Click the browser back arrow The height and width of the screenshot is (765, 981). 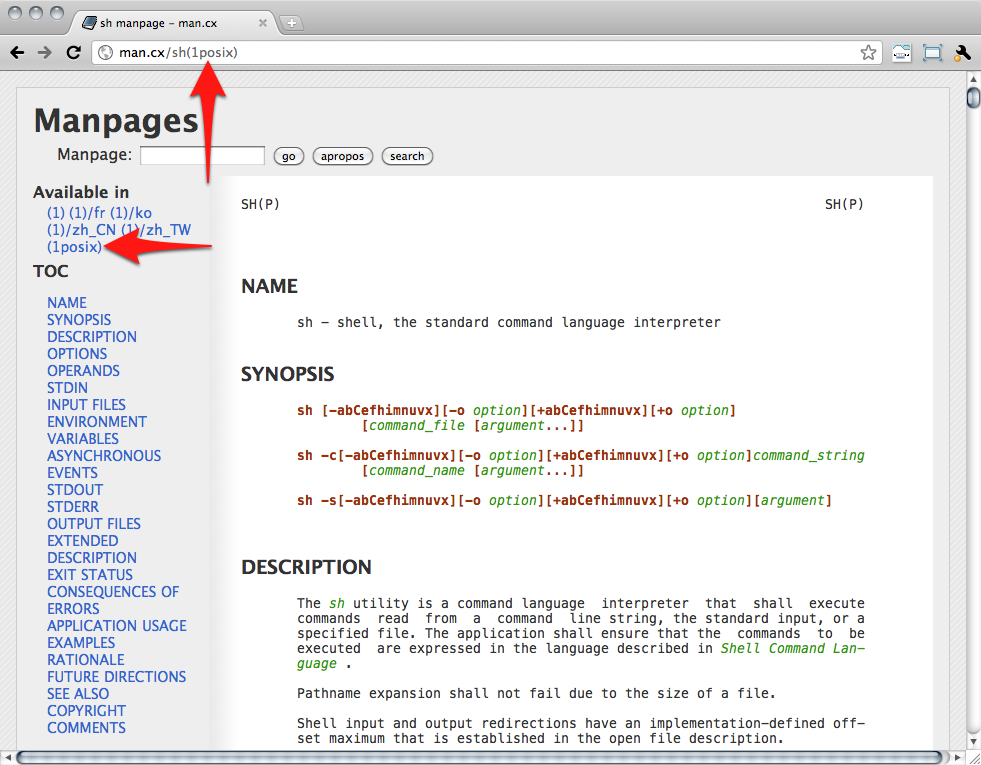click(17, 53)
